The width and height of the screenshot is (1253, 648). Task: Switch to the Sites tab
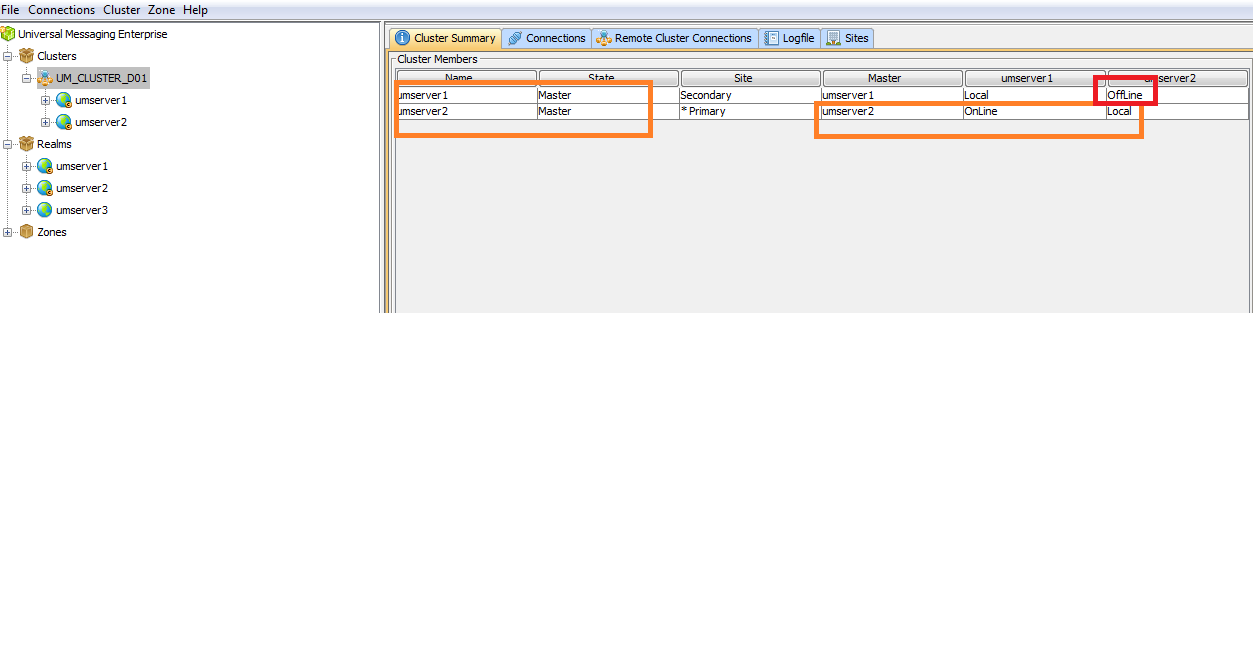[x=848, y=38]
